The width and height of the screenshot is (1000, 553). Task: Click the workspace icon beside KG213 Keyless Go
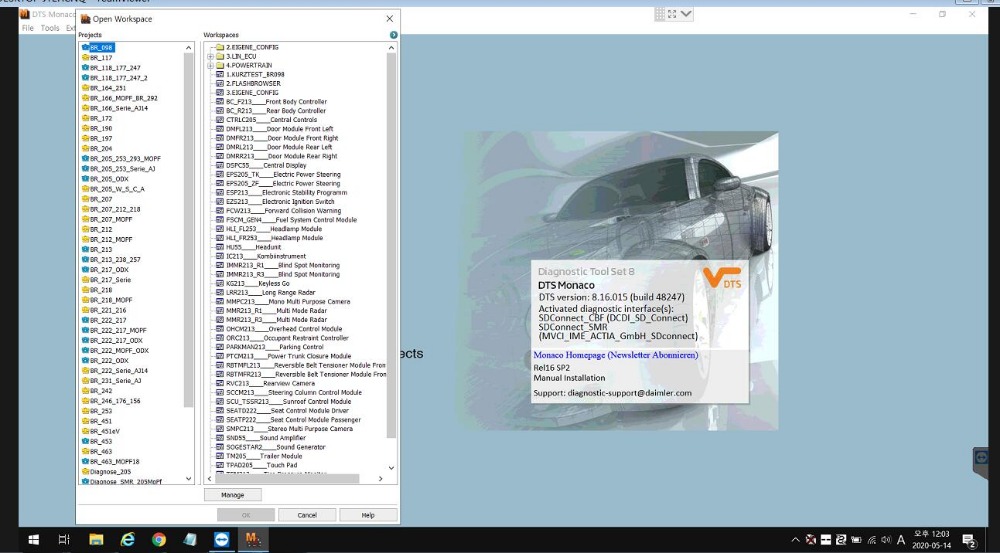[x=220, y=283]
